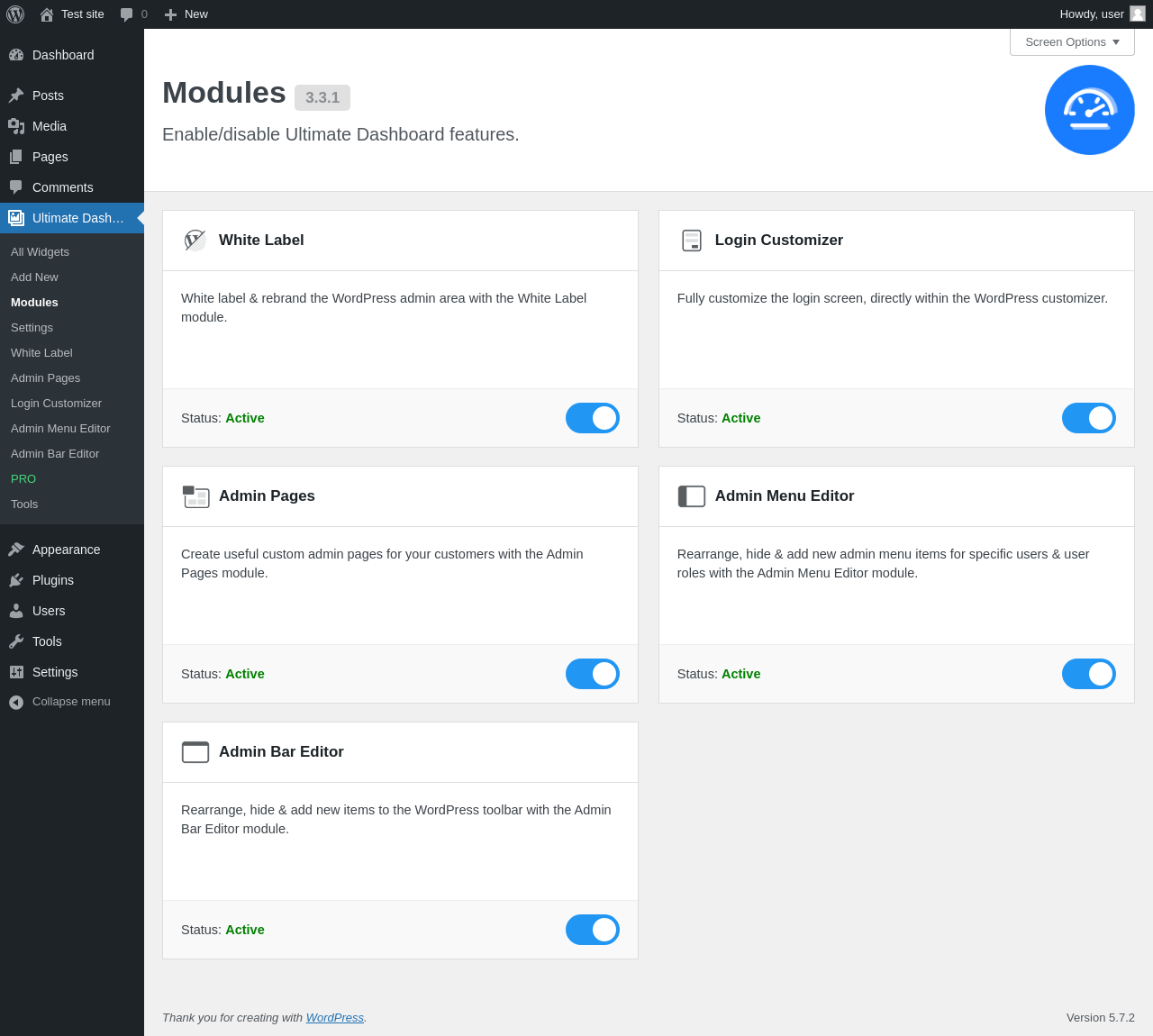Click the Media icon in the sidebar
Viewport: 1153px width, 1036px height.
[16, 126]
